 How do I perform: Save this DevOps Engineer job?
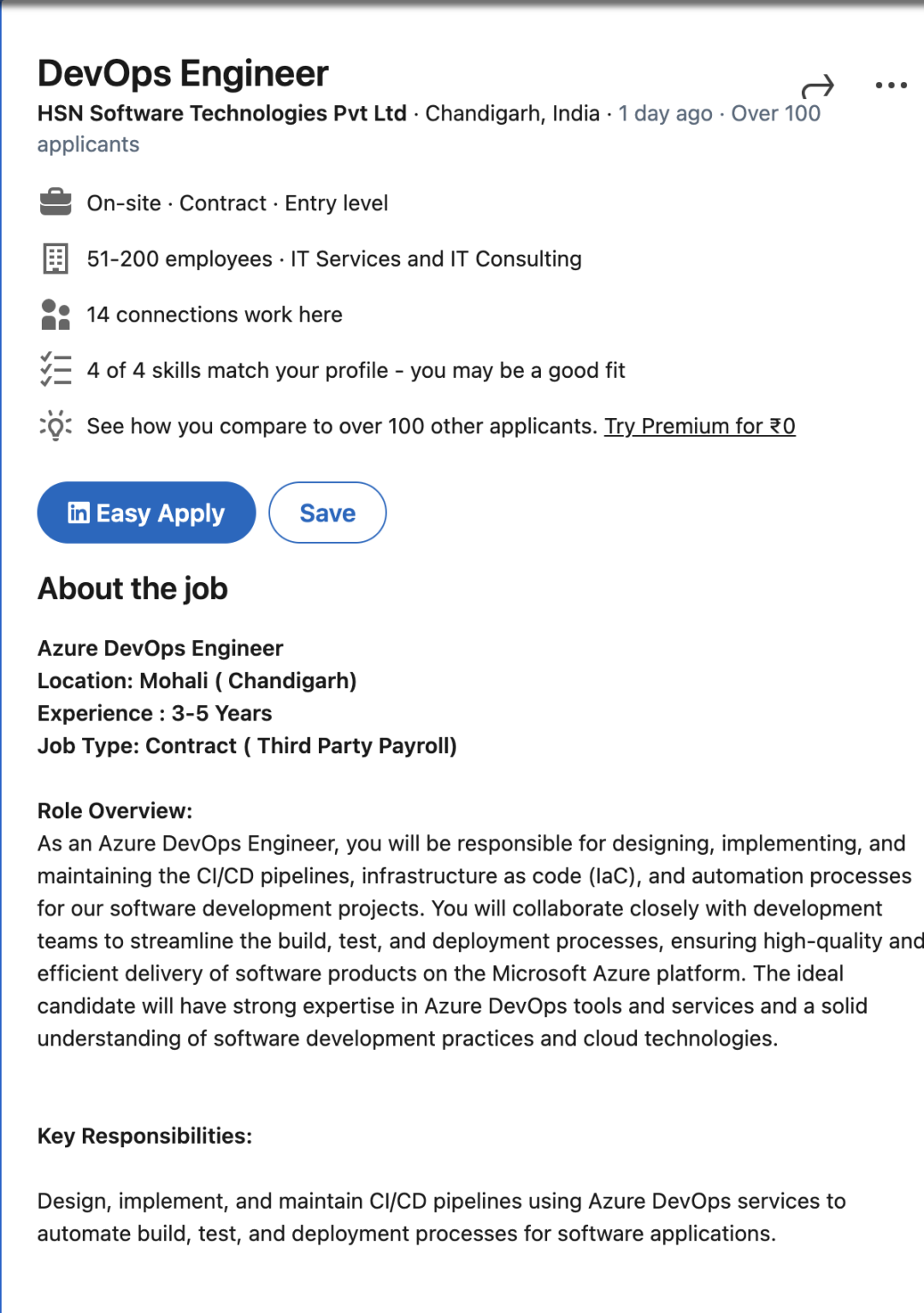(x=327, y=513)
